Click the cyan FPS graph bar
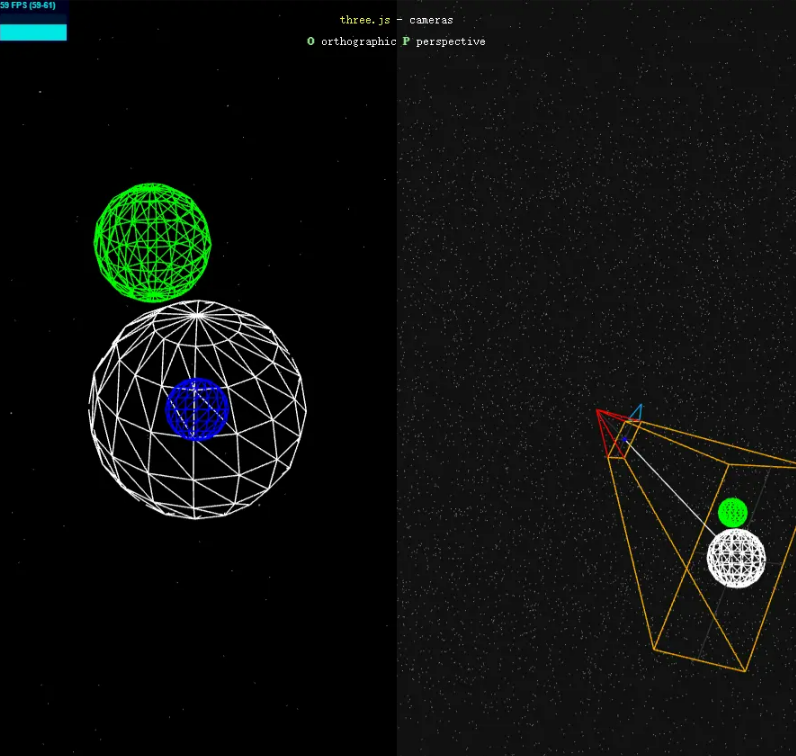Viewport: 796px width, 756px height. (34, 32)
